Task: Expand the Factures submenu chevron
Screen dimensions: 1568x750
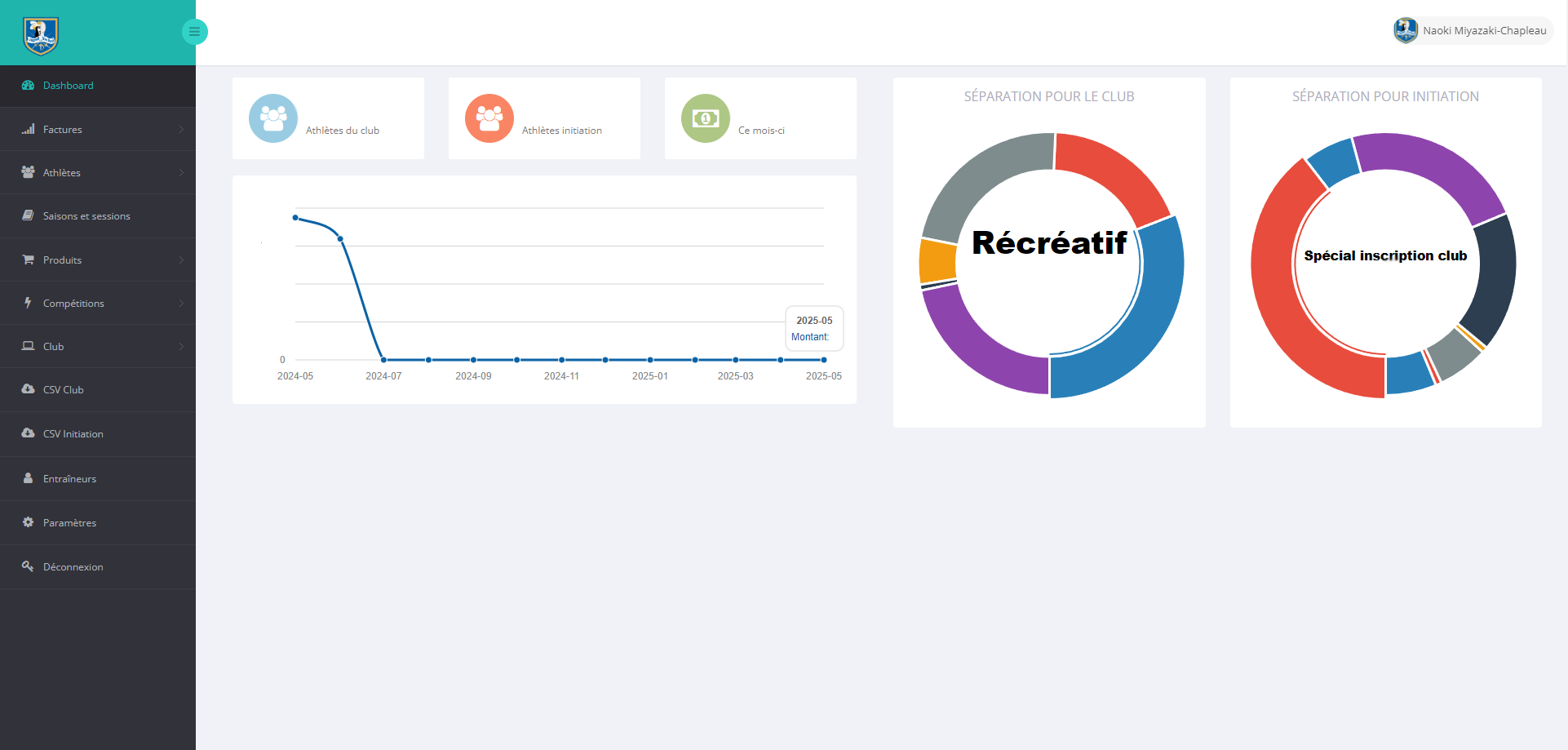Action: click(181, 130)
